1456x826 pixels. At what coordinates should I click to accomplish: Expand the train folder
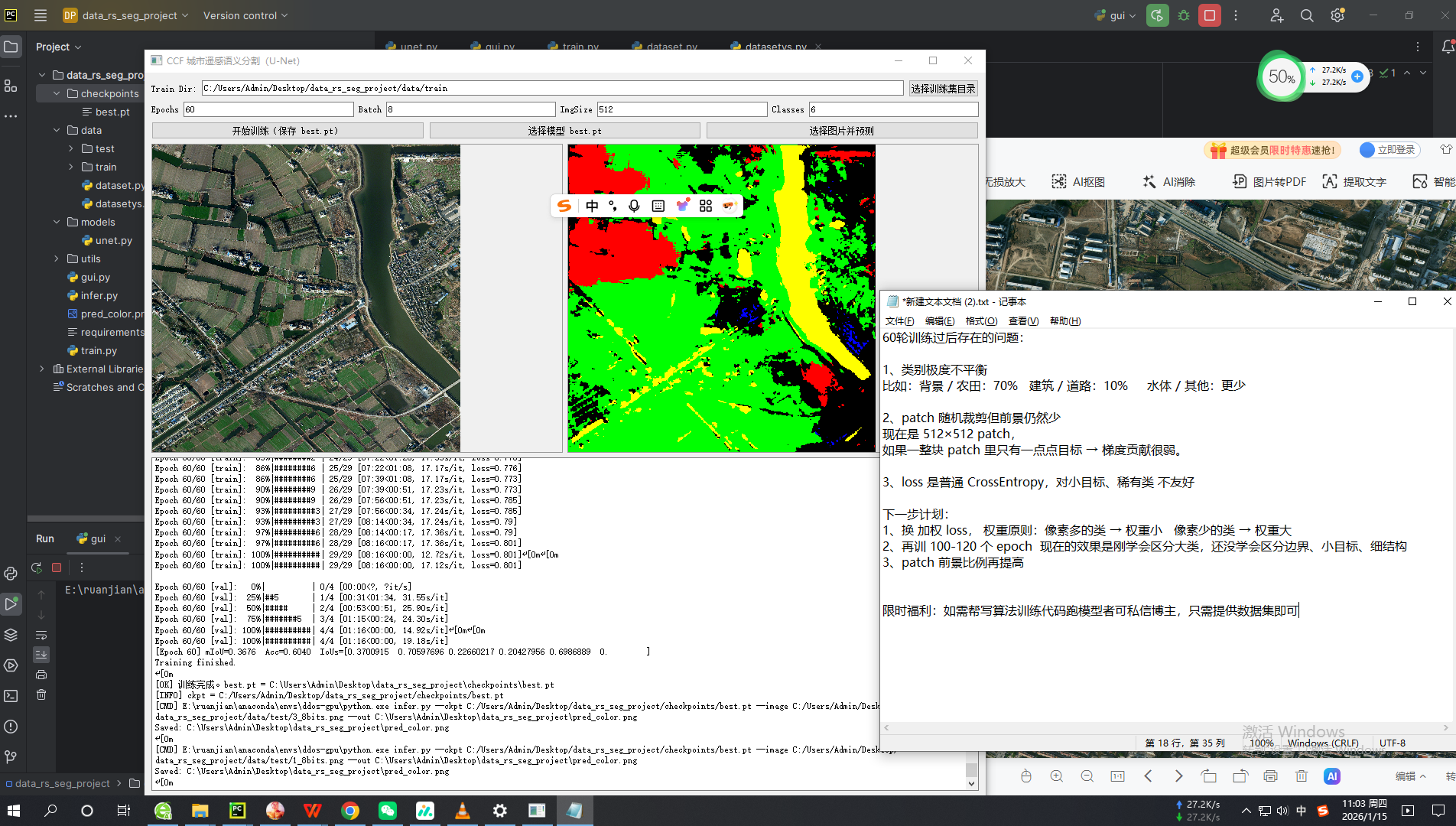(x=71, y=167)
